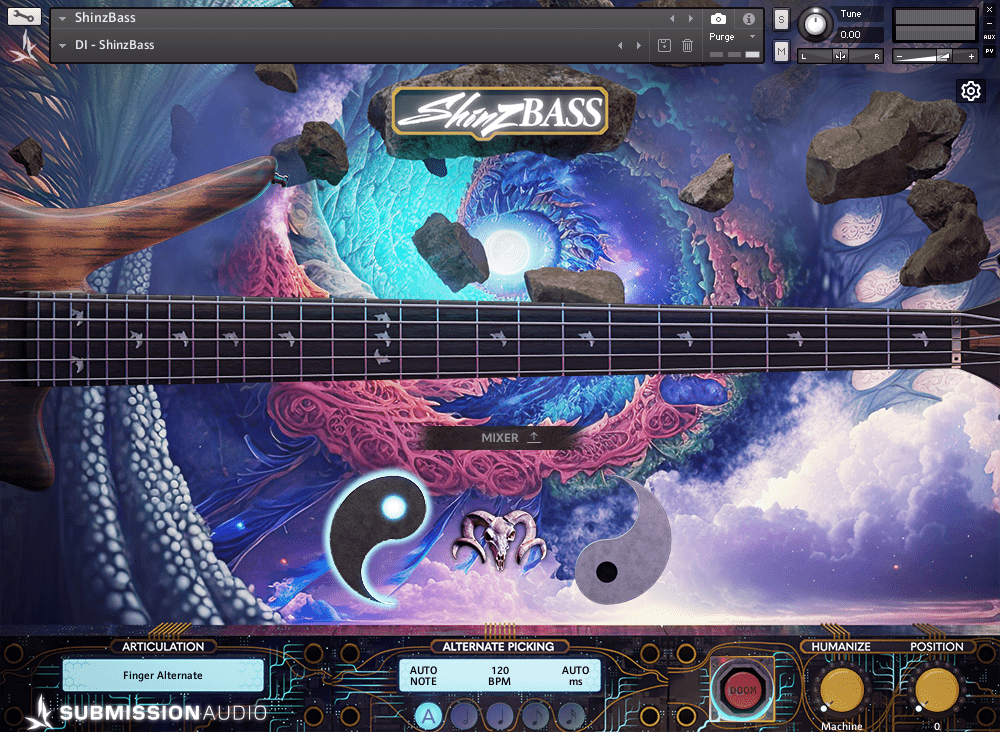Click the instrument info icon next to the camera
Viewport: 1000px width, 732px height.
747,17
